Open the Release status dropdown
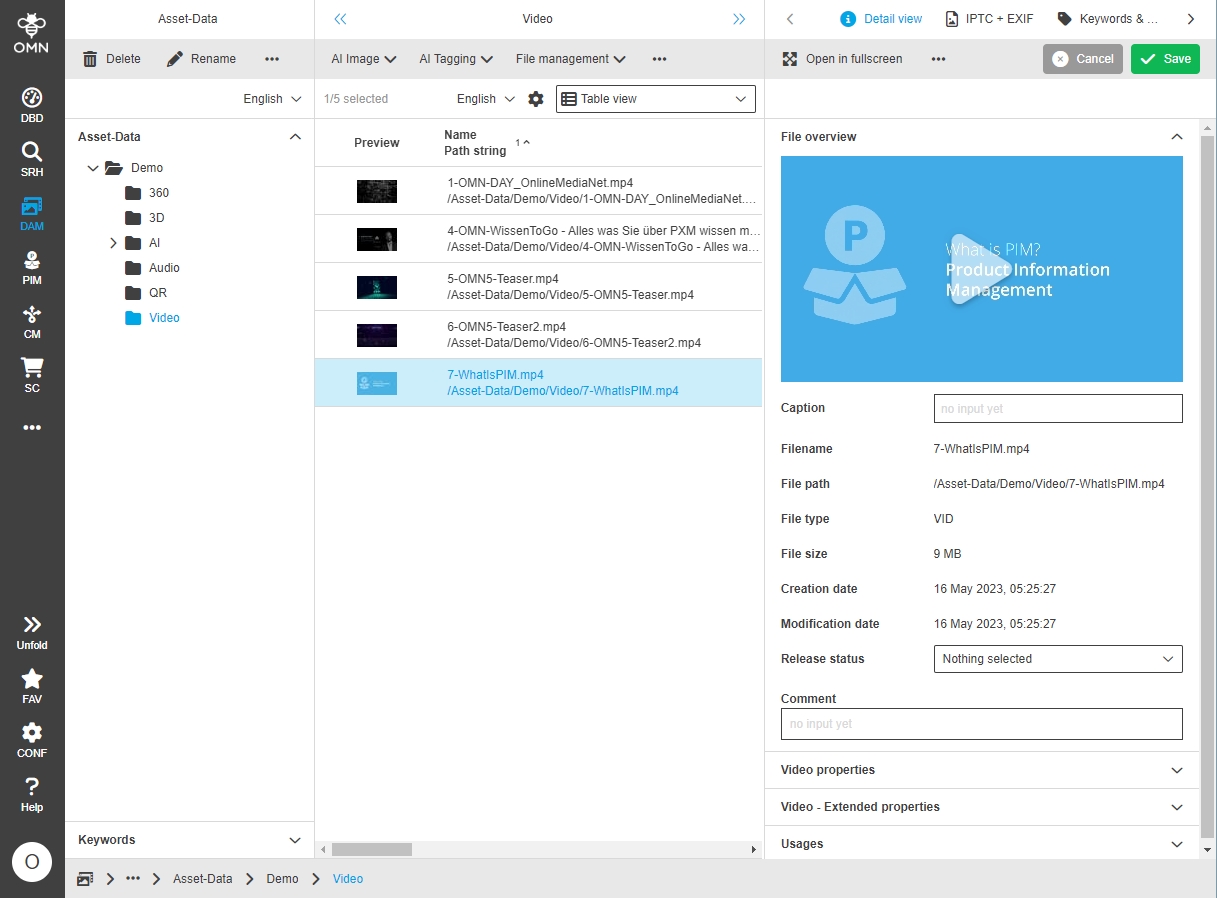The height and width of the screenshot is (898, 1217). coord(1057,659)
